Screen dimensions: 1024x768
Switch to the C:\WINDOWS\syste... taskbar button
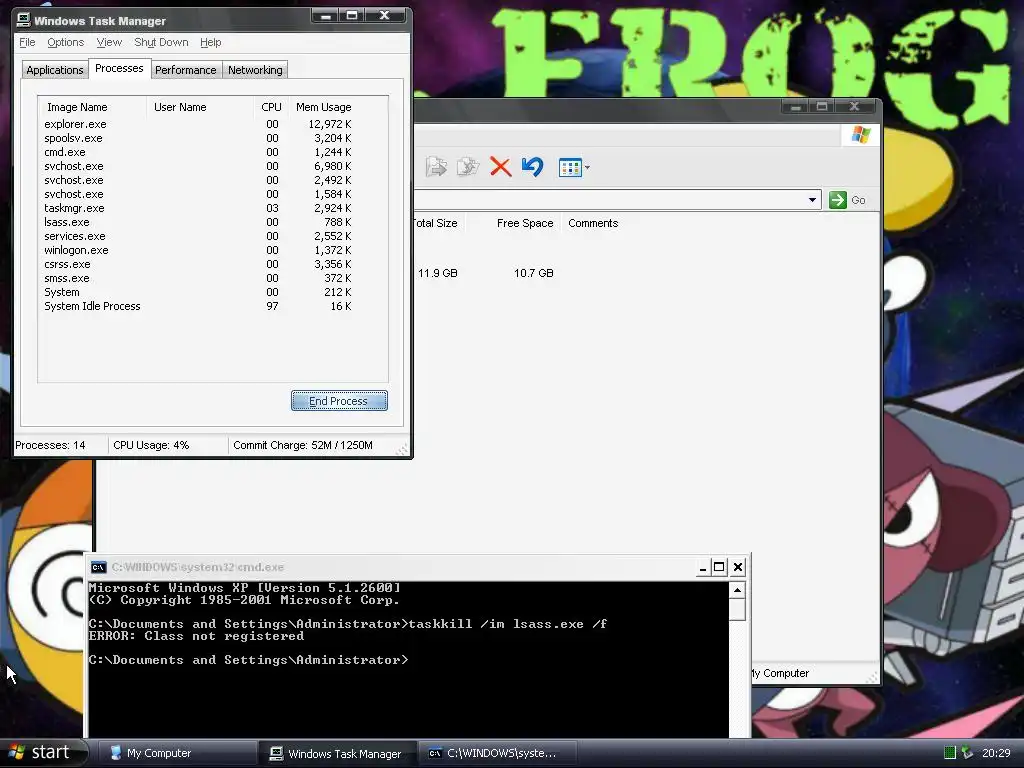click(x=498, y=753)
